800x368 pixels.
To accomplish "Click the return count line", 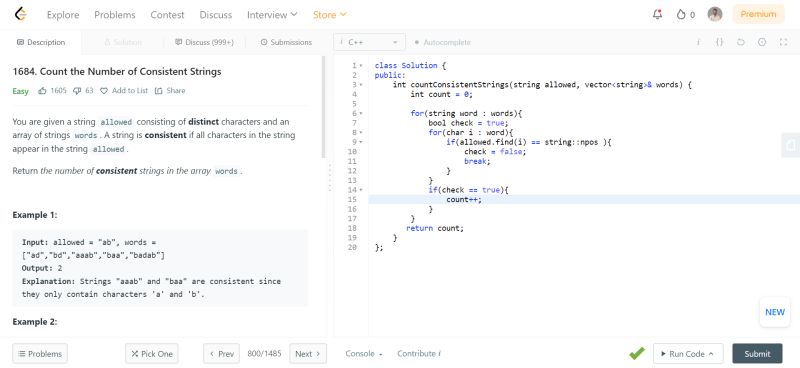I will pyautogui.click(x=435, y=228).
